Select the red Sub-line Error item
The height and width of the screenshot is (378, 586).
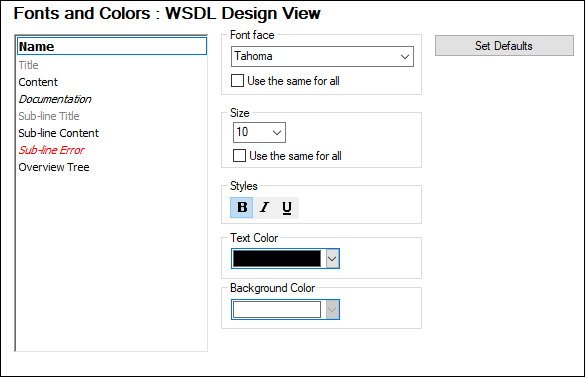52,150
